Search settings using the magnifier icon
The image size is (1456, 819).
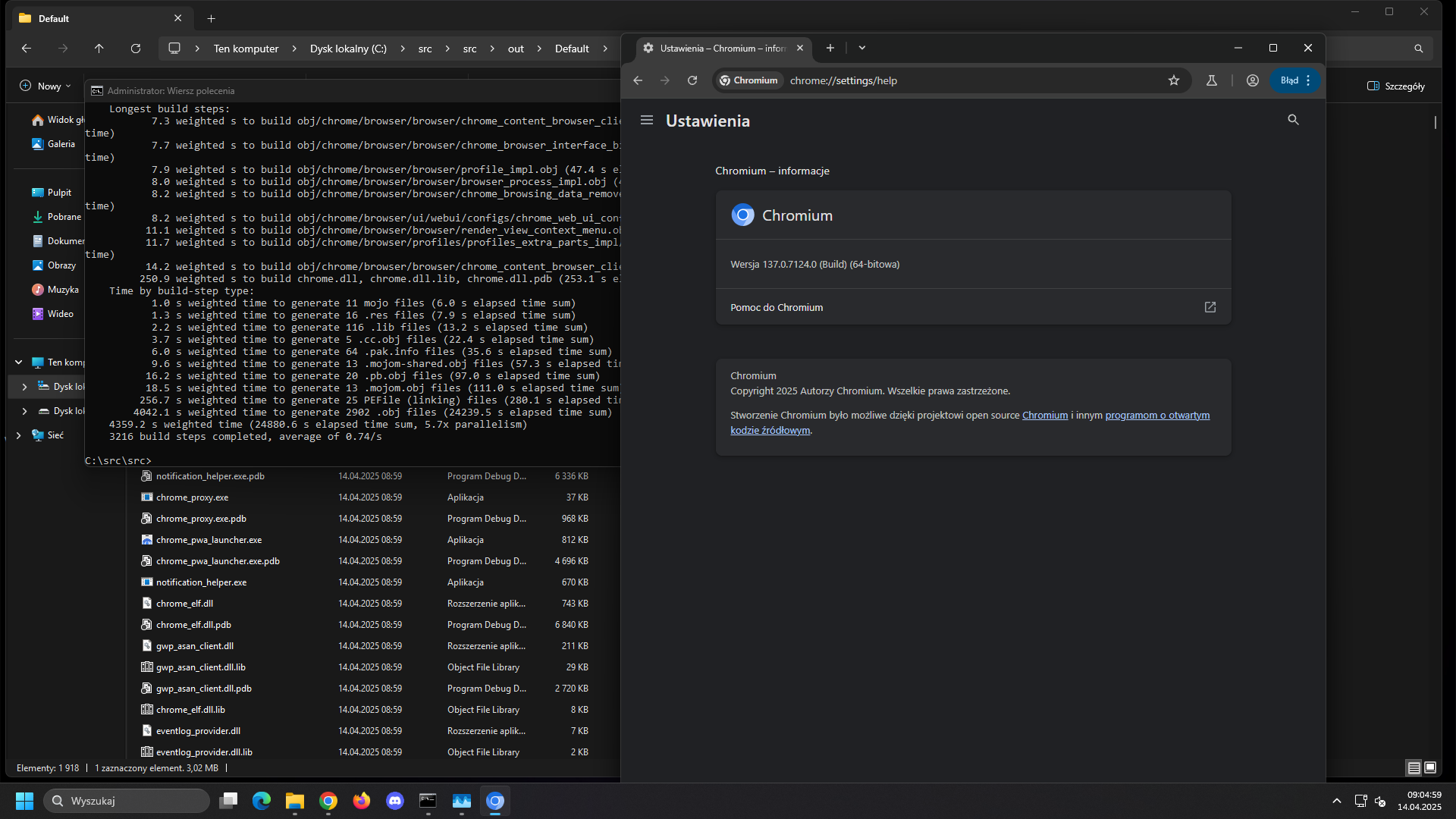click(x=1293, y=120)
